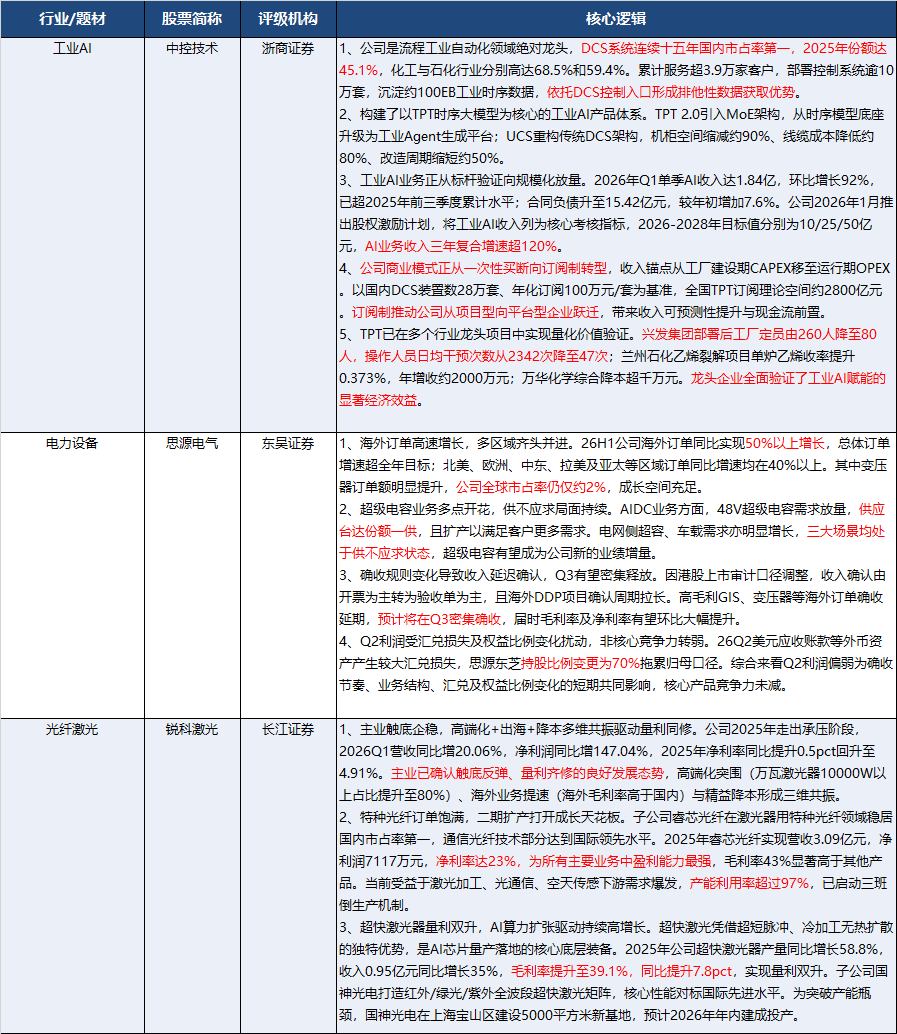Screen dimensions: 897x1034
Task: Click red text 净利率达23%
Action: 476,861
